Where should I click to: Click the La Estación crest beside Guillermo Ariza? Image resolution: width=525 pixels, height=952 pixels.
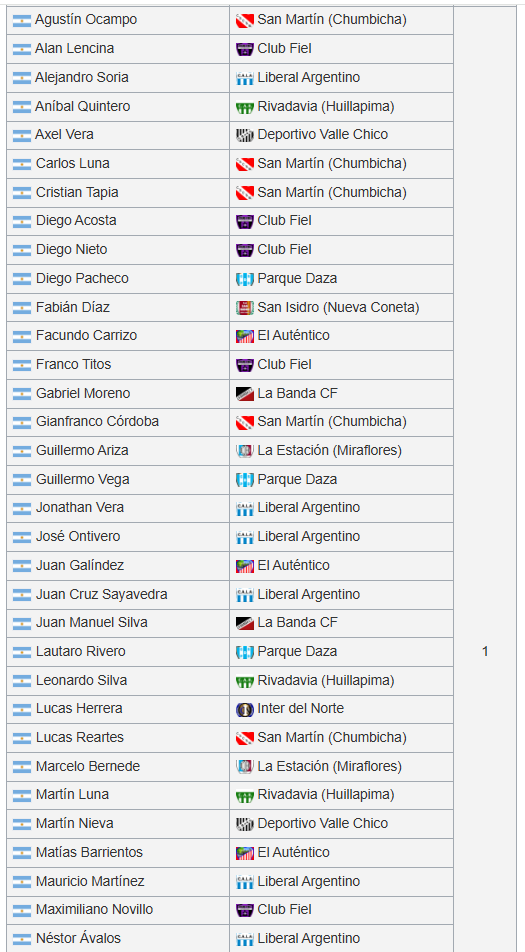(245, 451)
